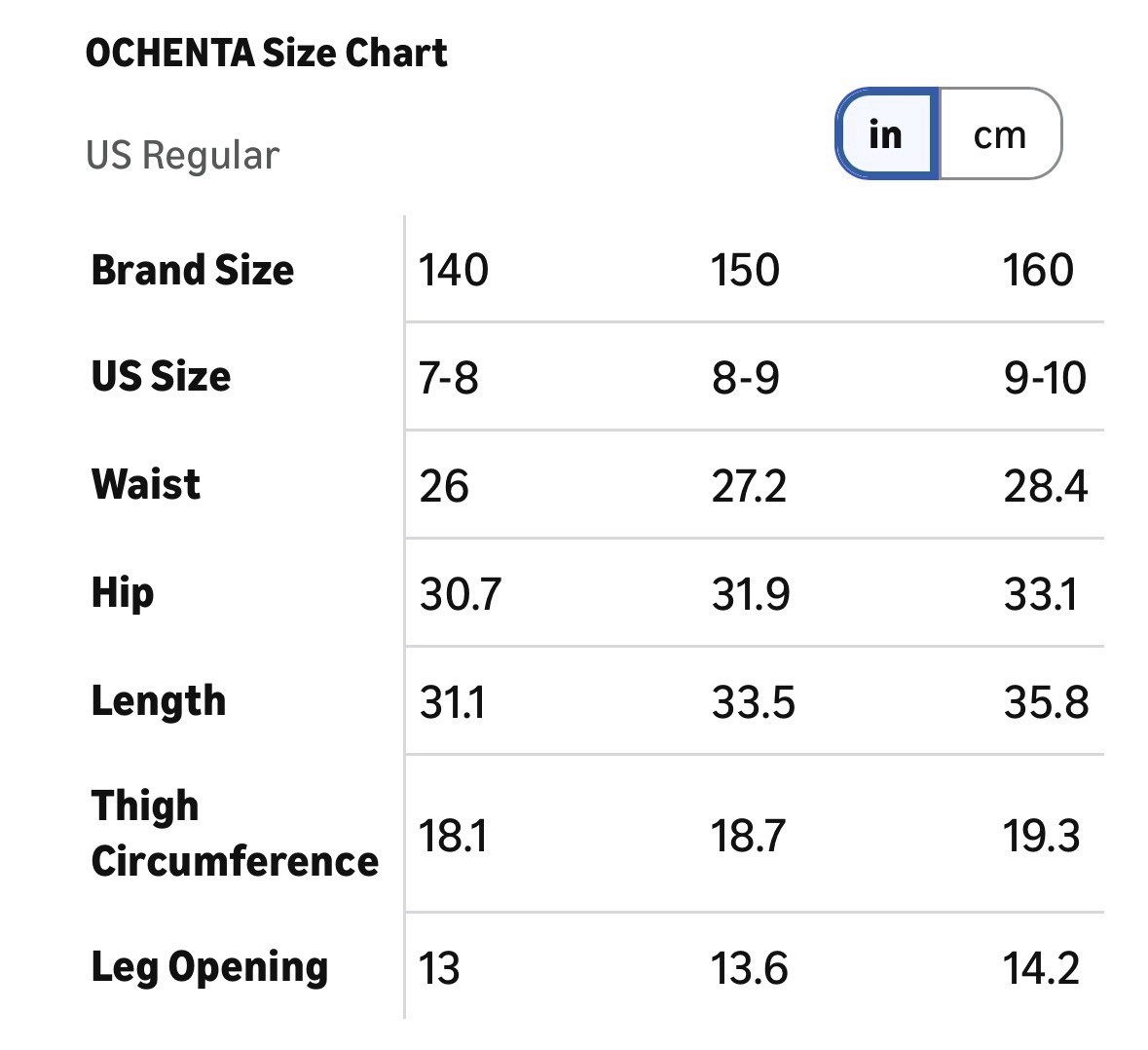Click length value 33.5
Screen dimensions: 1148x1050
[x=753, y=702]
